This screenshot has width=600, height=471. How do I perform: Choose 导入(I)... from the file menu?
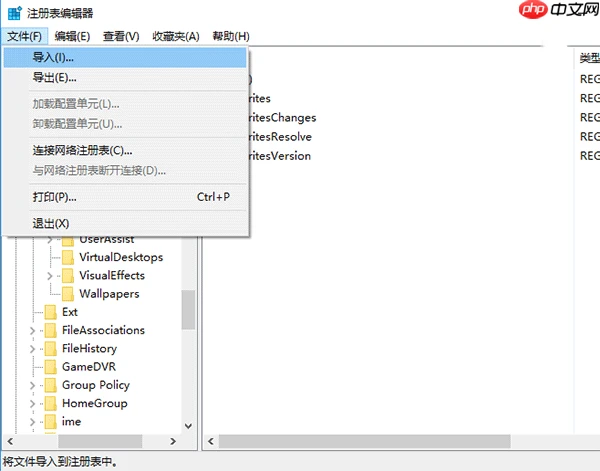[125, 57]
